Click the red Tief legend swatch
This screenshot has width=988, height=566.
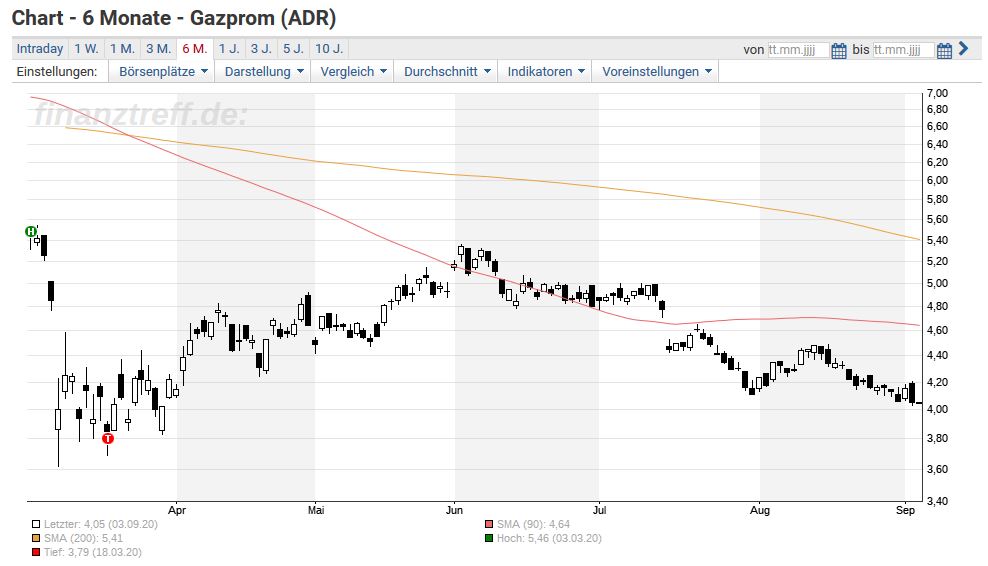36,552
